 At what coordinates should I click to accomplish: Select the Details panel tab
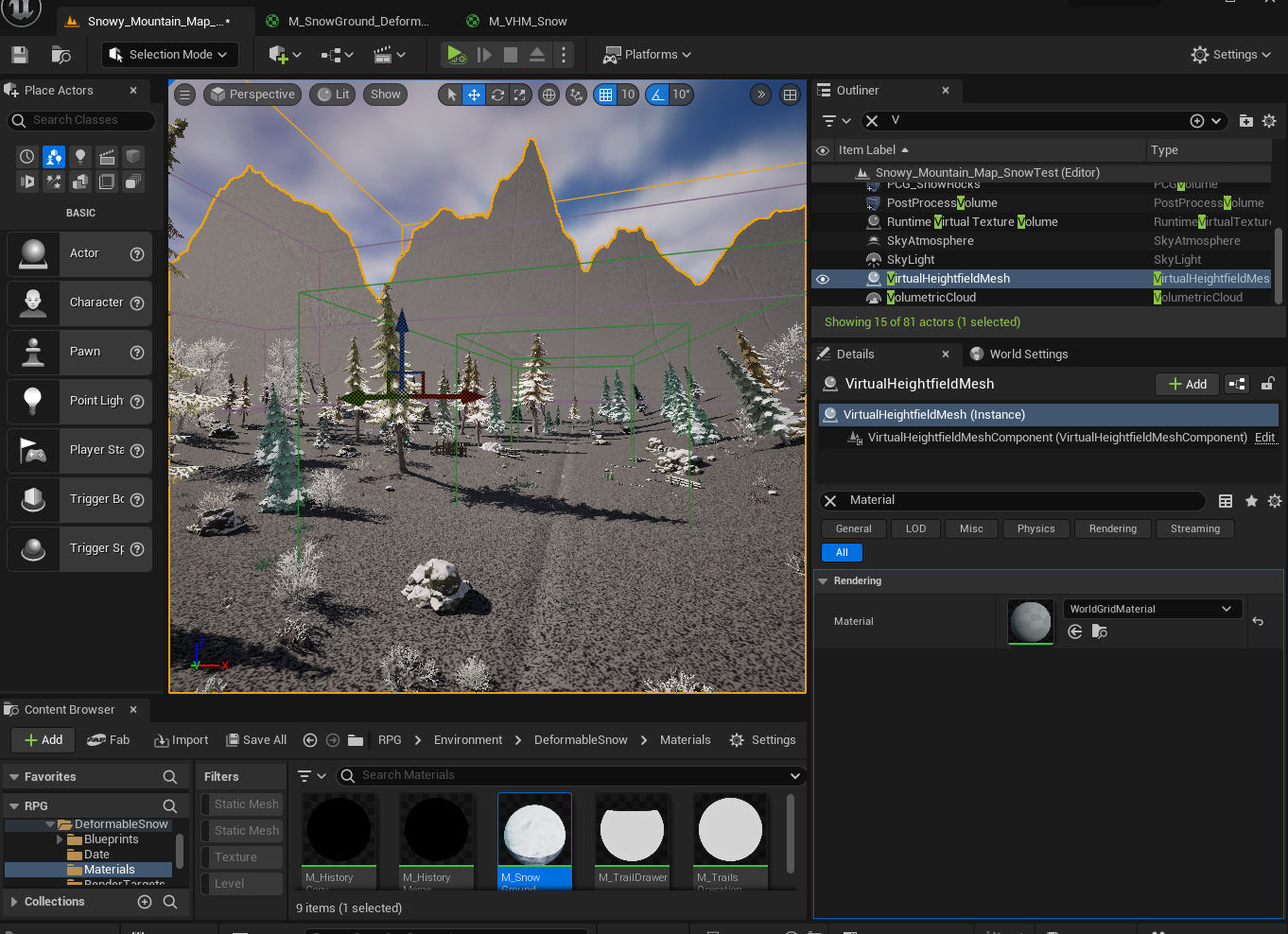coord(855,355)
